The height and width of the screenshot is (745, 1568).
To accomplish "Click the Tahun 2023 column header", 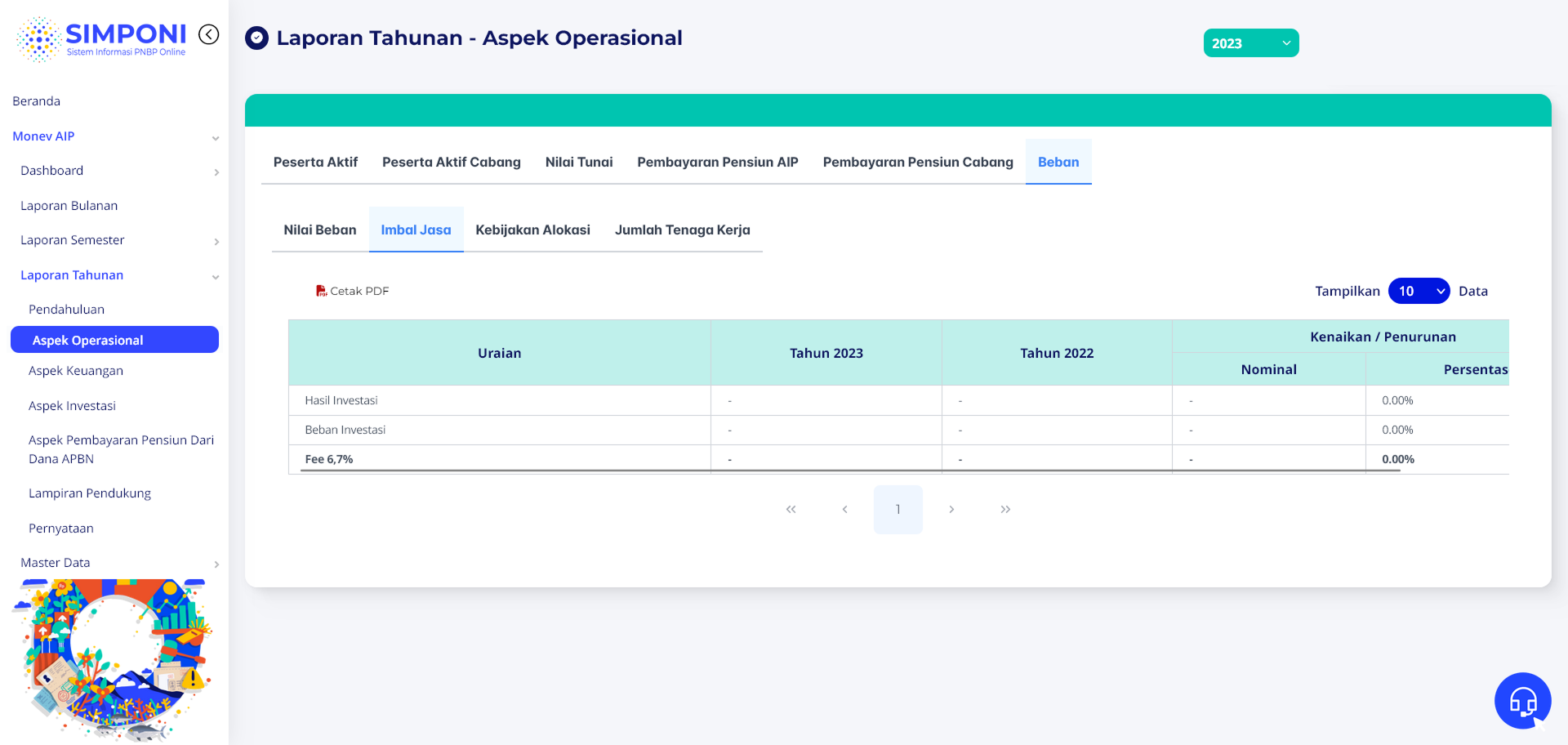I will 826,353.
